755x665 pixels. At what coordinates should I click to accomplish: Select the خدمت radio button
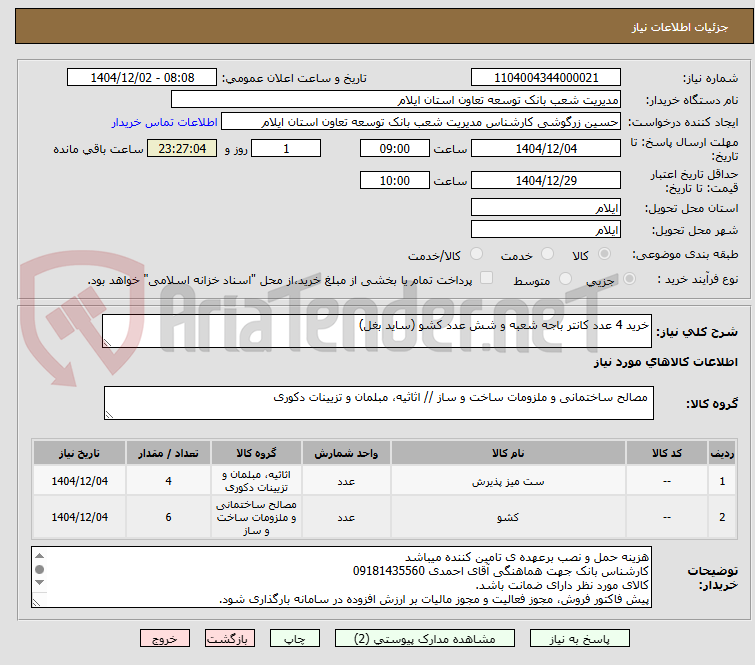point(547,254)
